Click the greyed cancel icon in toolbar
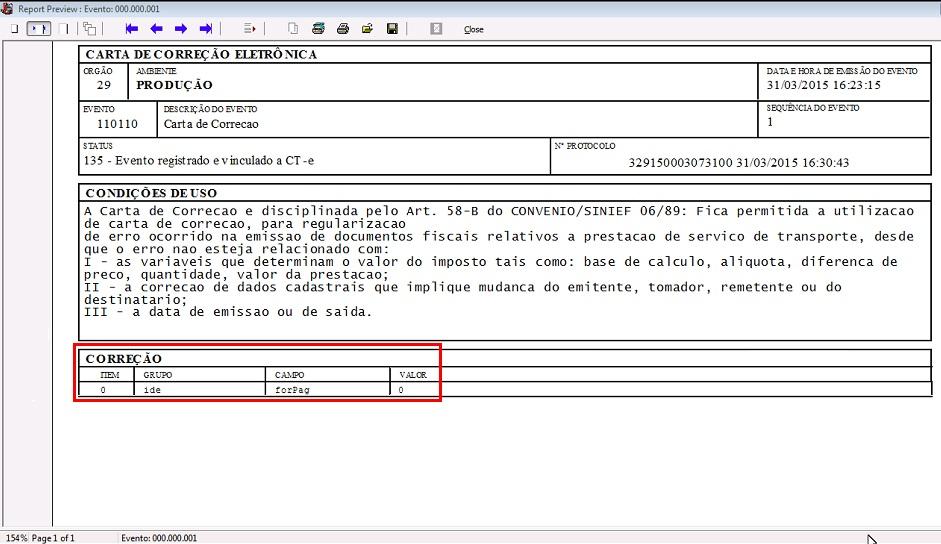The width and height of the screenshot is (941, 544). 436,29
